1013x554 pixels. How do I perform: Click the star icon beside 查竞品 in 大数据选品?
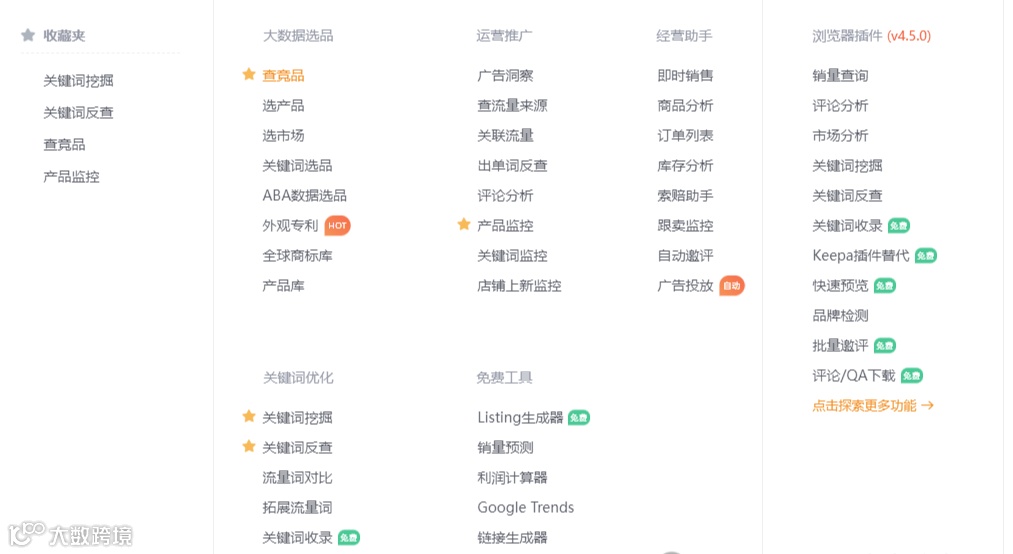pyautogui.click(x=249, y=74)
